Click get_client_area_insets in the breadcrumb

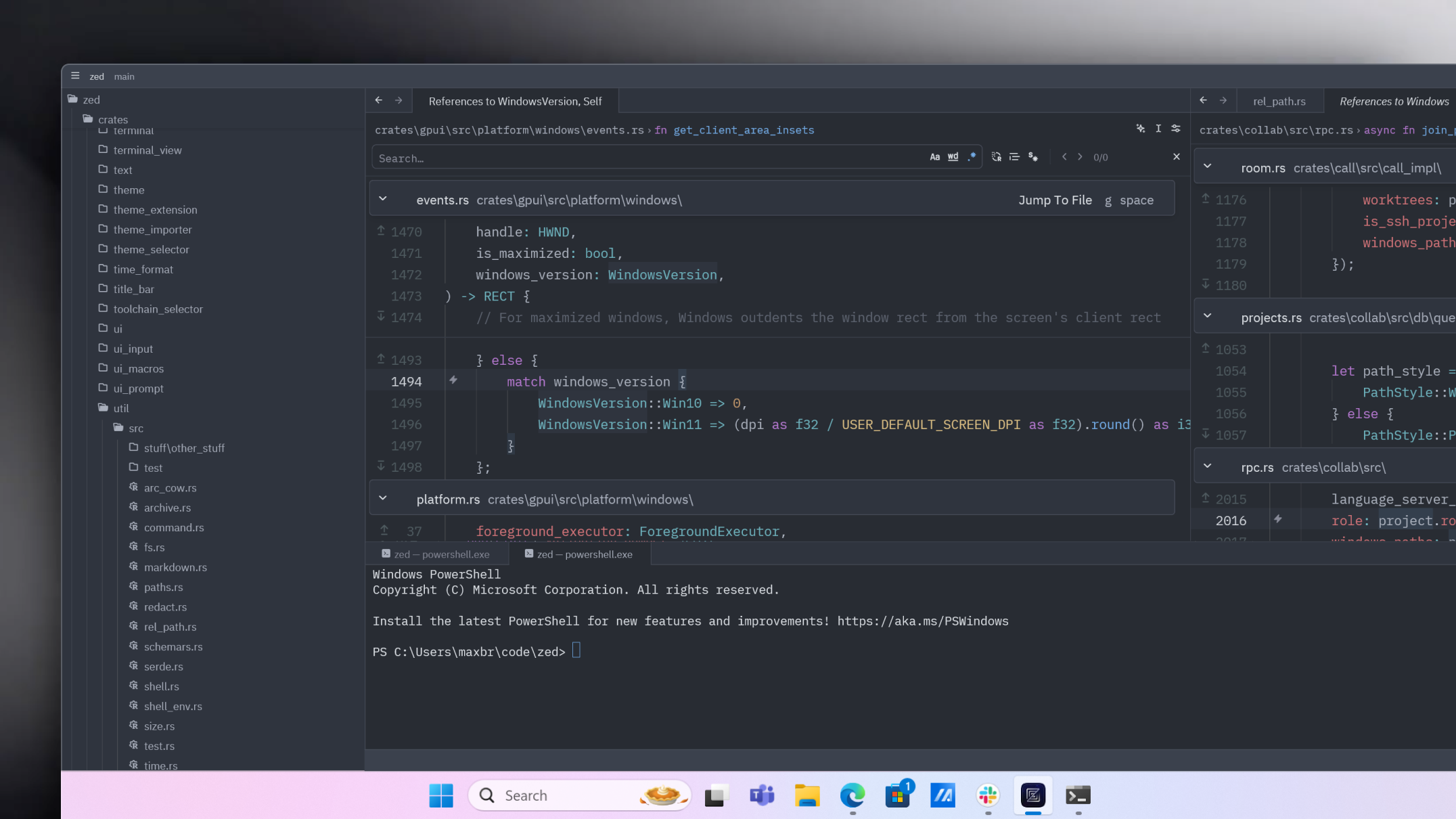(744, 130)
